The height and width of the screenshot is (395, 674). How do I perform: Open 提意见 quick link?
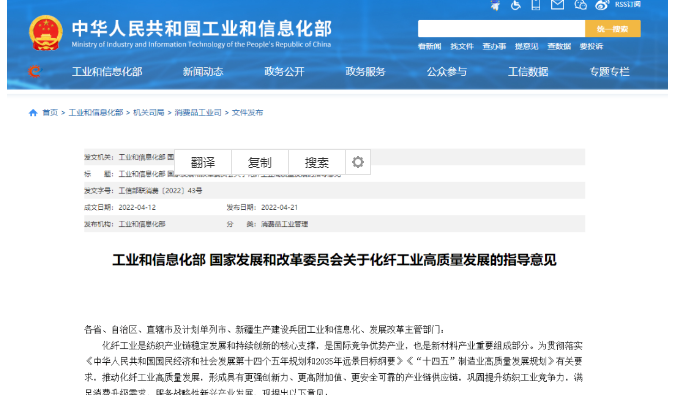[x=527, y=46]
